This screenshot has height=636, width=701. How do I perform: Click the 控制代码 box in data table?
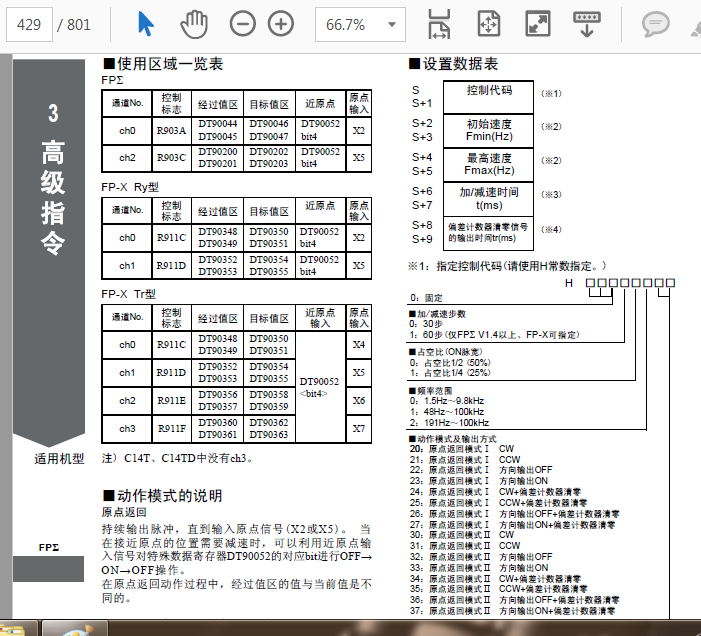[x=489, y=91]
